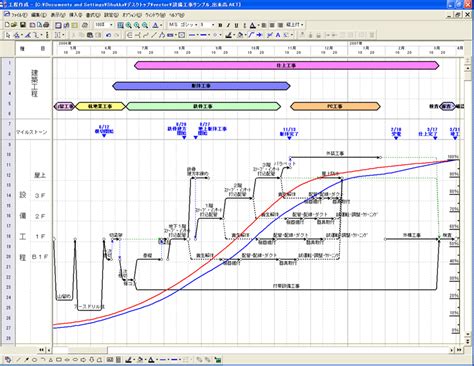Image resolution: width=474 pixels, height=366 pixels.
Task: Select the line tool in bottom drawing toolbar
Action: click(x=19, y=360)
